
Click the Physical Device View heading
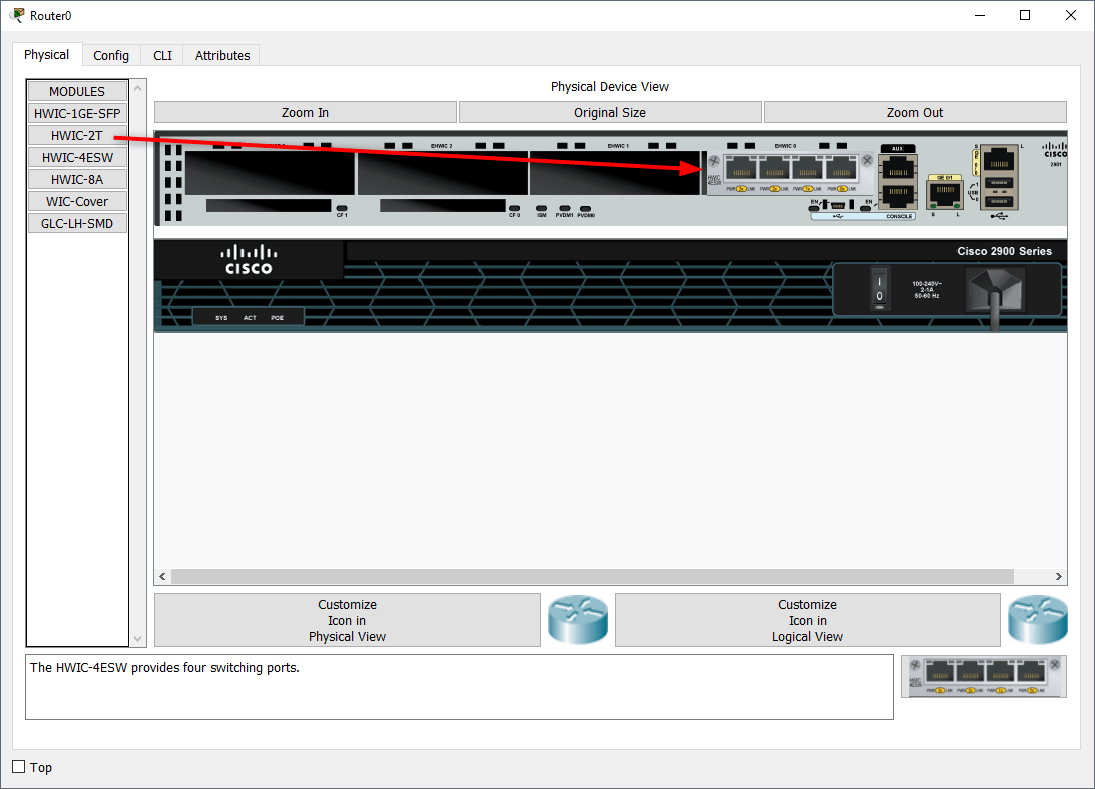tap(610, 87)
